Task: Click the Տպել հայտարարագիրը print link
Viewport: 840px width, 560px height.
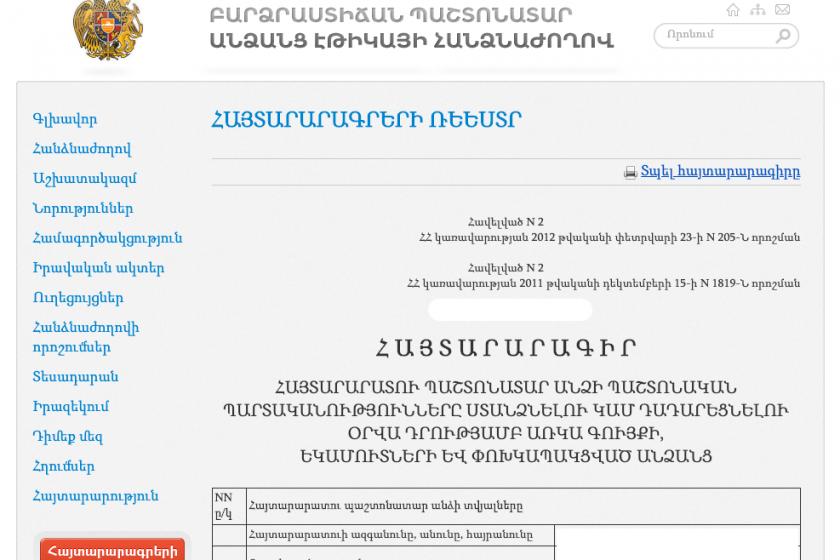Action: click(721, 171)
